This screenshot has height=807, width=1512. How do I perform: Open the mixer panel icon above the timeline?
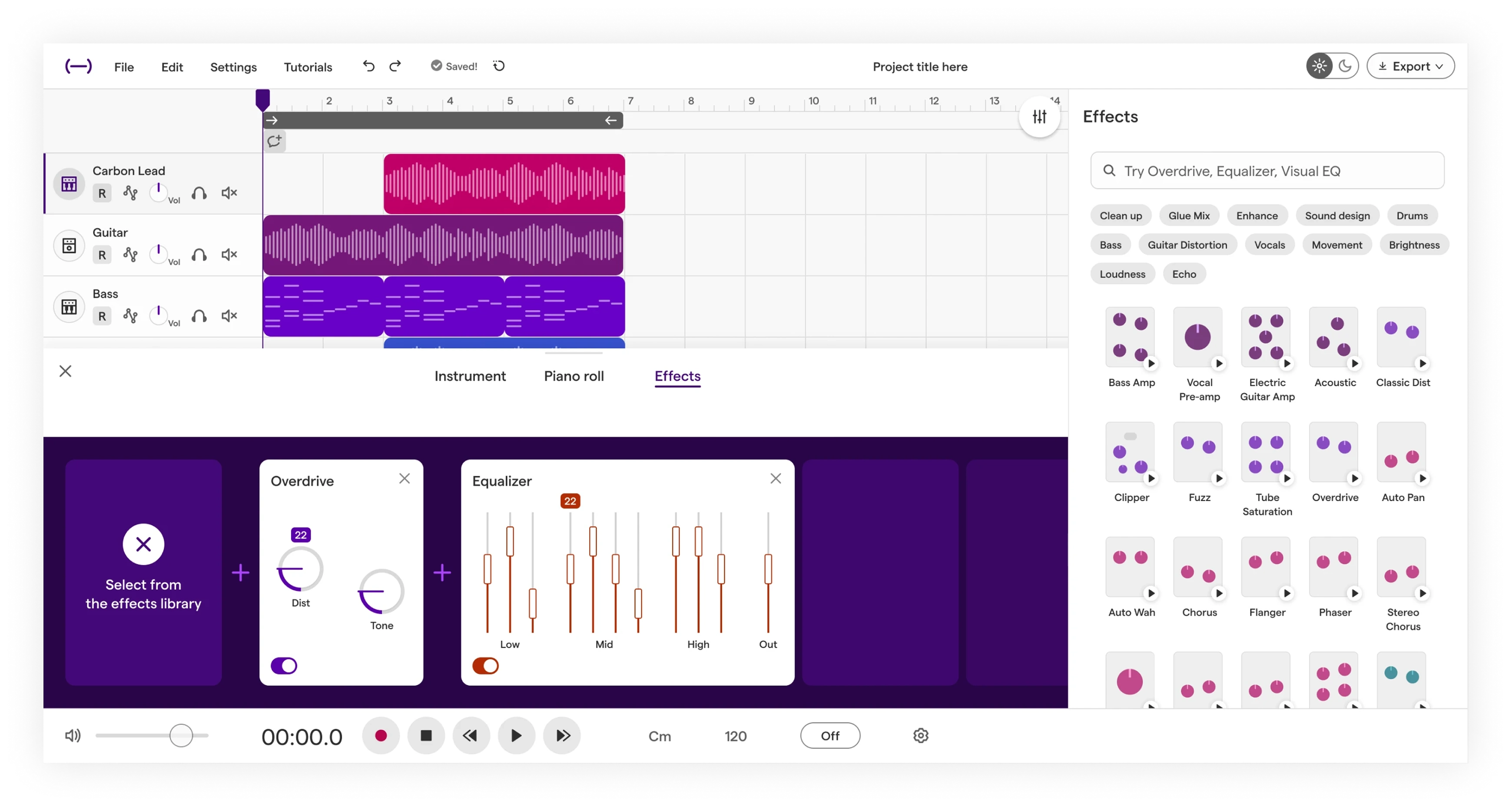(x=1039, y=117)
